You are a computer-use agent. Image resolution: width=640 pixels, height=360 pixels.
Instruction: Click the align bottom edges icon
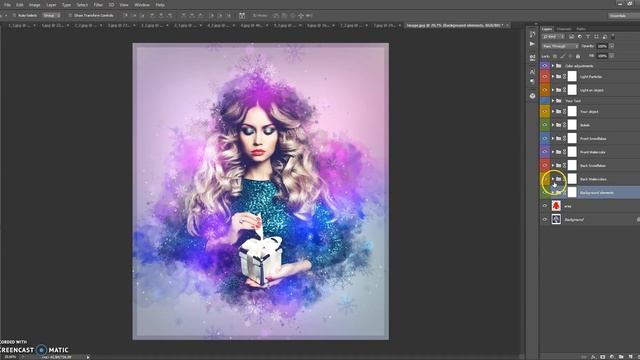pos(143,16)
